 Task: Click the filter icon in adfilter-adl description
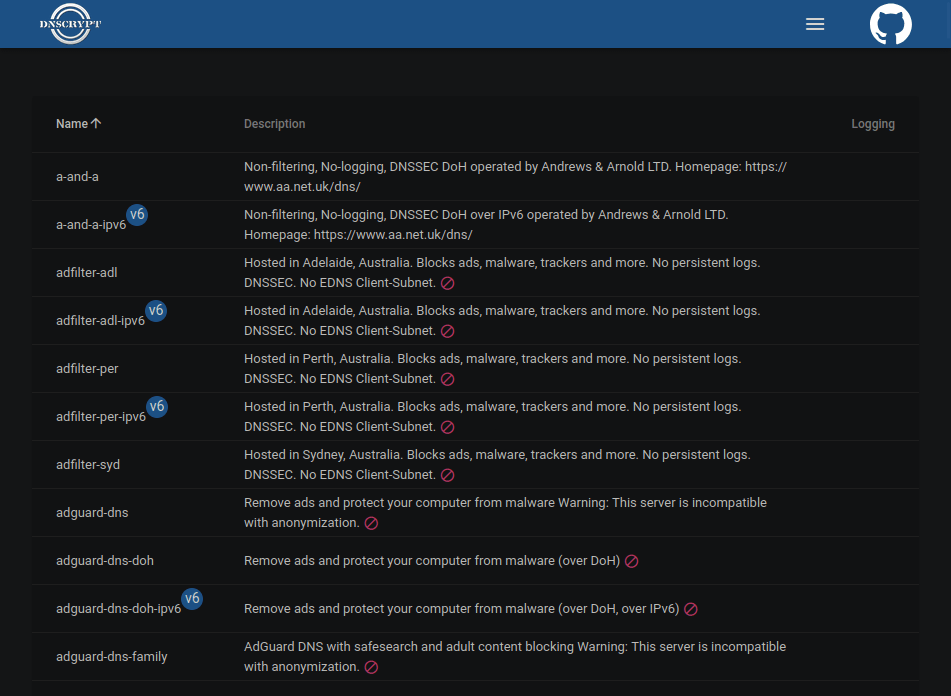click(448, 283)
